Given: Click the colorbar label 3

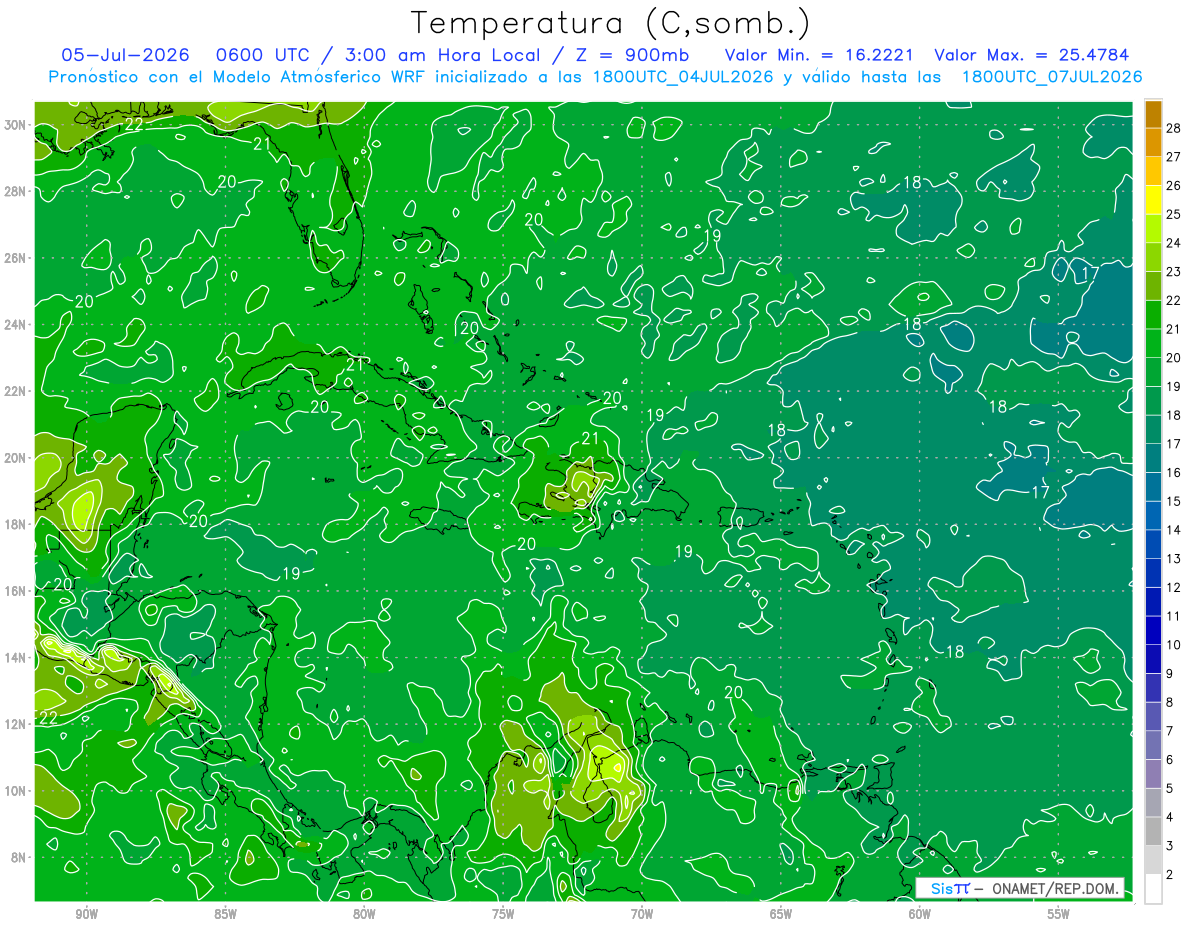Looking at the screenshot, I should point(1170,846).
